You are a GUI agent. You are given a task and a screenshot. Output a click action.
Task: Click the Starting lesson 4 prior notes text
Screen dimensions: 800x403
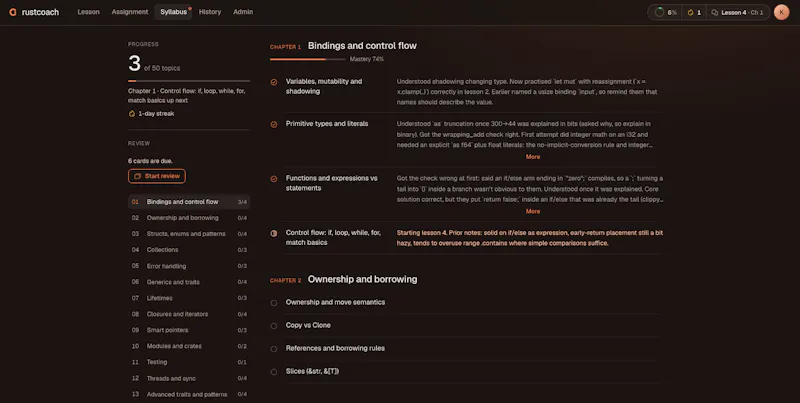point(530,238)
